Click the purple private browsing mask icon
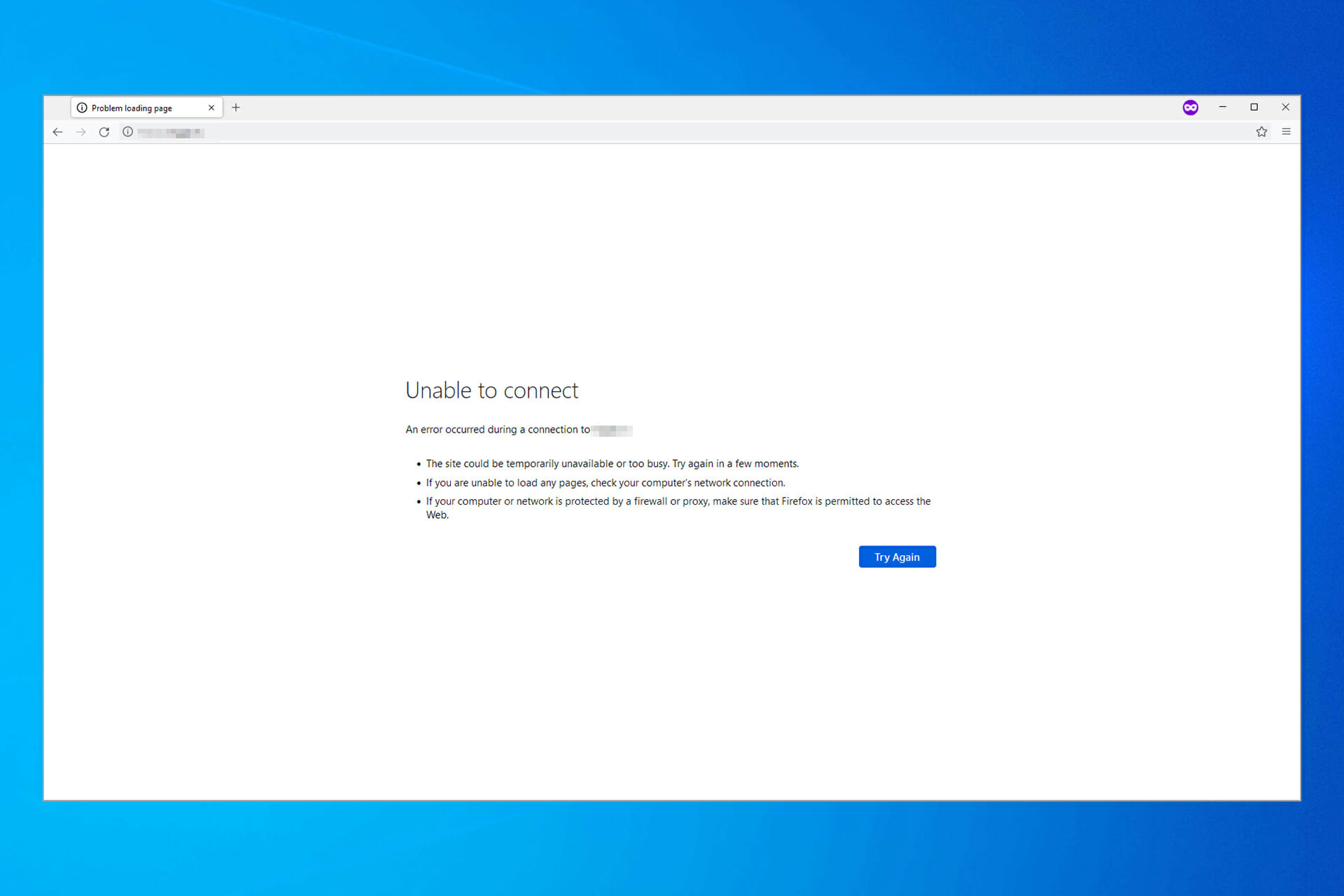Viewport: 1344px width, 896px height. pos(1190,107)
